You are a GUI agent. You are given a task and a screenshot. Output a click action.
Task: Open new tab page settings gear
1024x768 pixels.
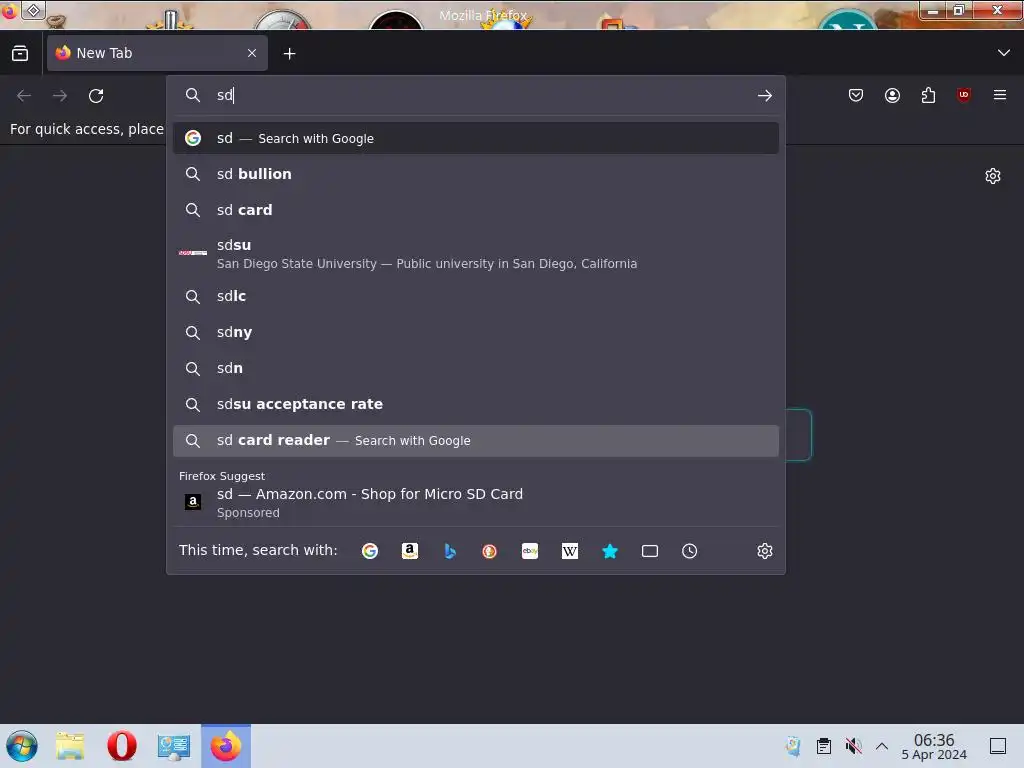(993, 176)
